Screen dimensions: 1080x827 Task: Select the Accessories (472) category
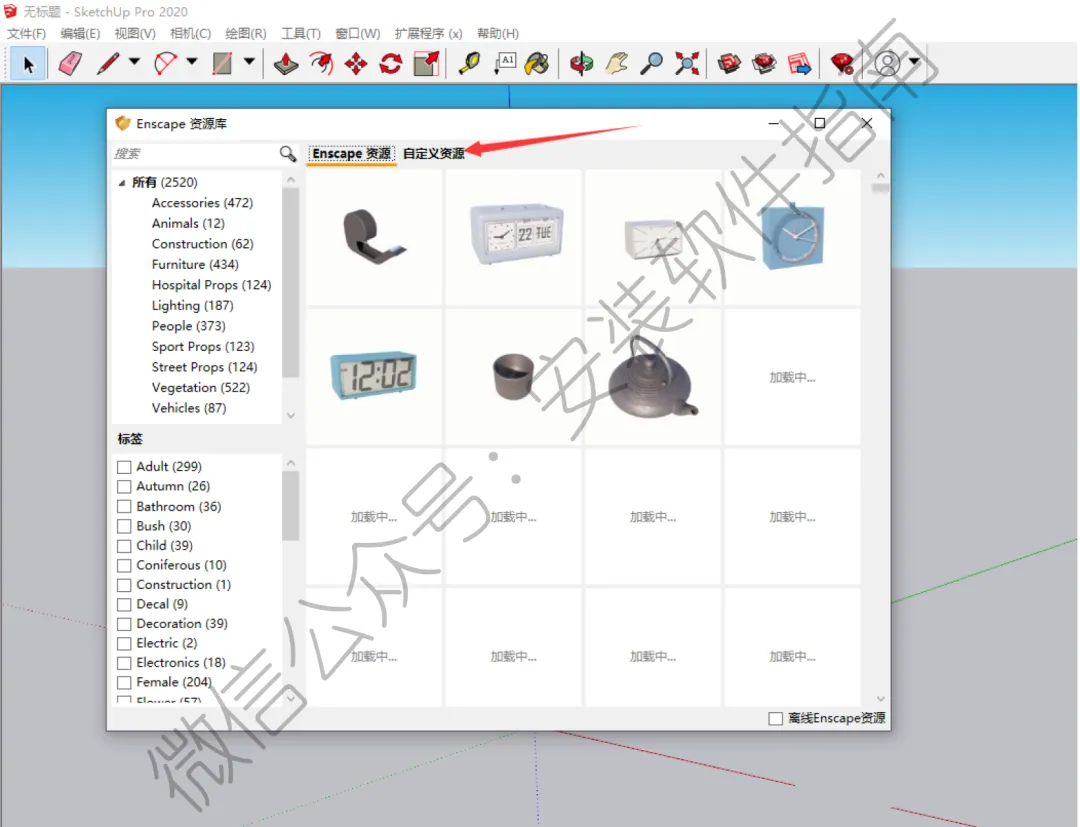pos(202,202)
